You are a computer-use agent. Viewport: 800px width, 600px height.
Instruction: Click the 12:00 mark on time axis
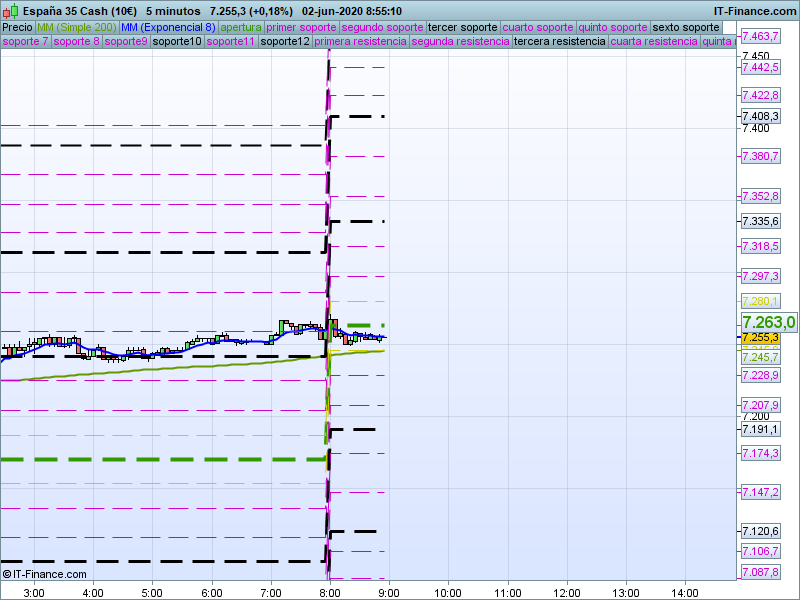[x=567, y=592]
